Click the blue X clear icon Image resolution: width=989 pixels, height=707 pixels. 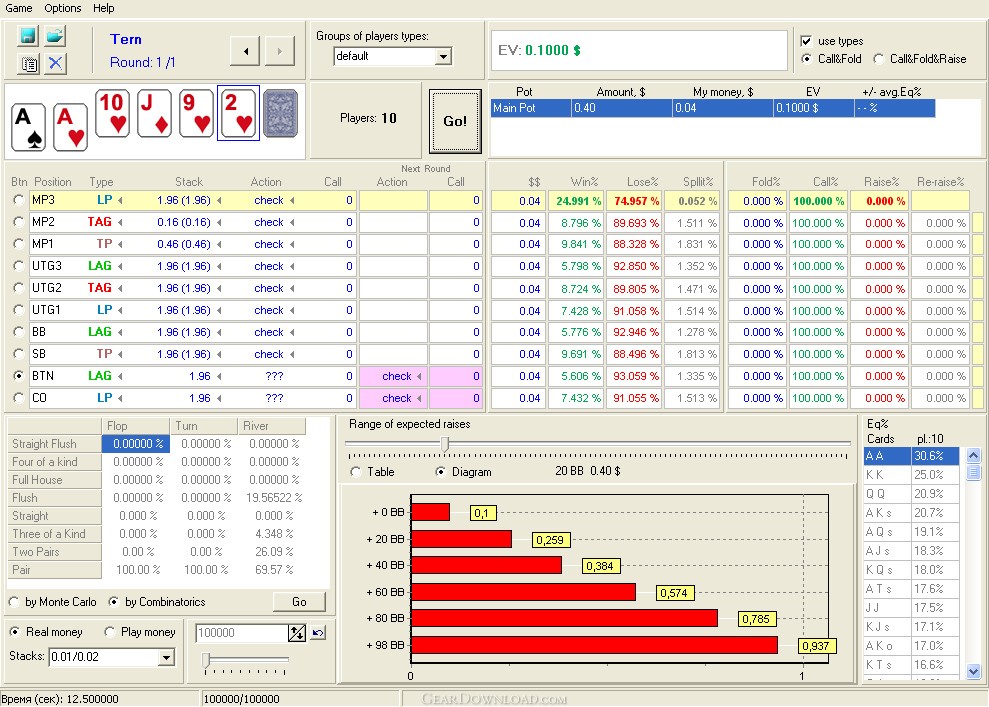pos(56,63)
